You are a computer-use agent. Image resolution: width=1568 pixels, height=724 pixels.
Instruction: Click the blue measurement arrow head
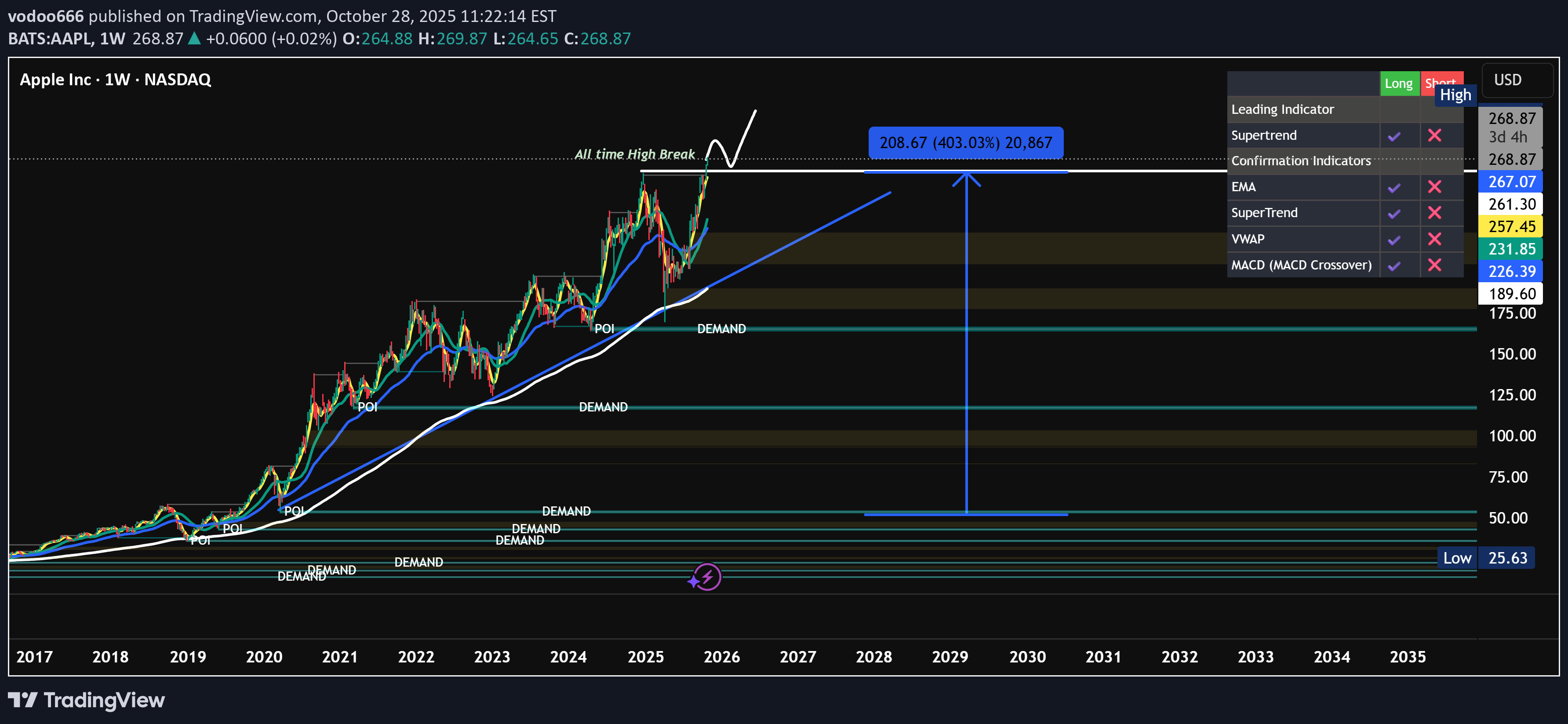[966, 178]
